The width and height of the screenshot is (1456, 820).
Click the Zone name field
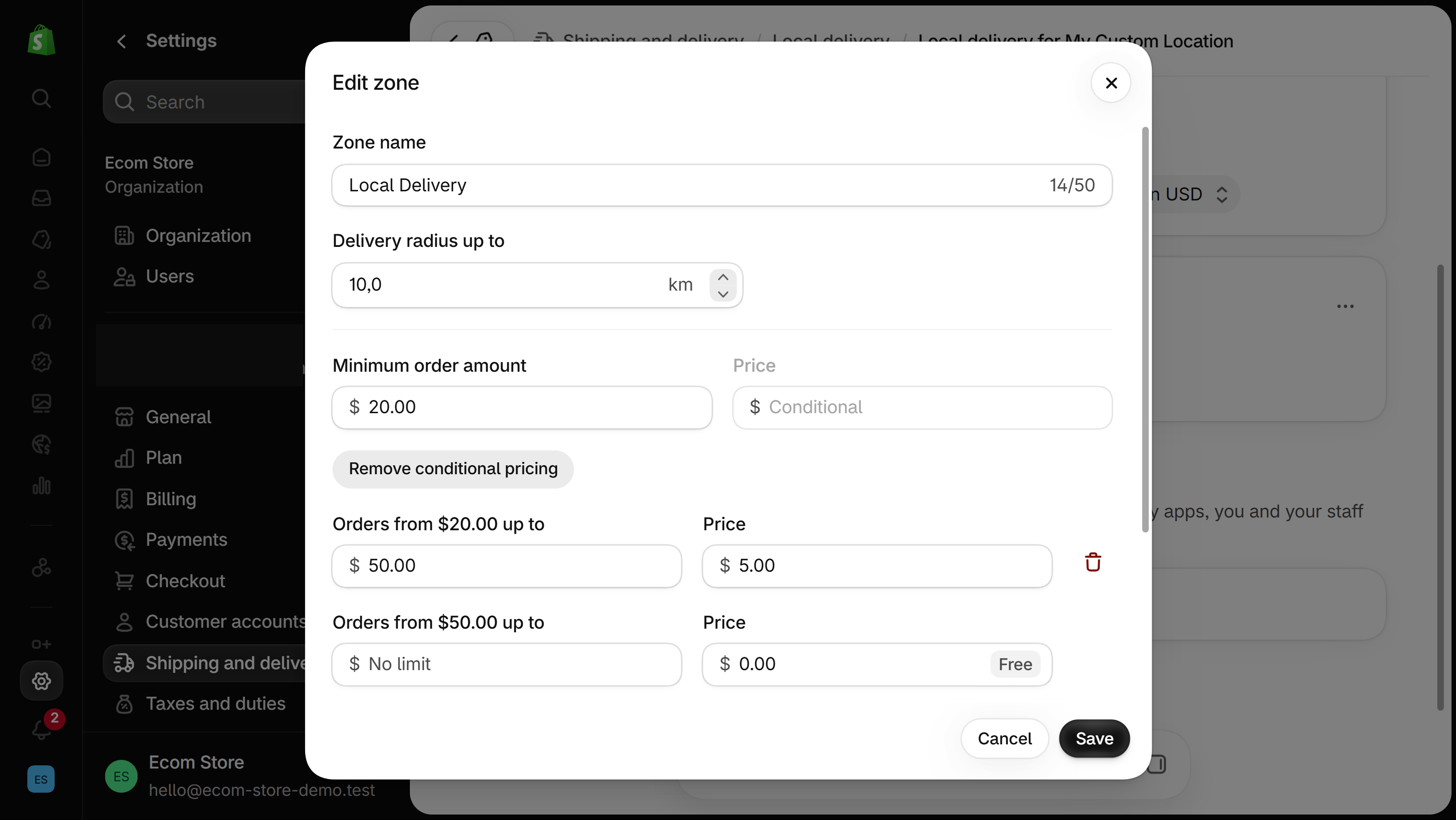(722, 185)
